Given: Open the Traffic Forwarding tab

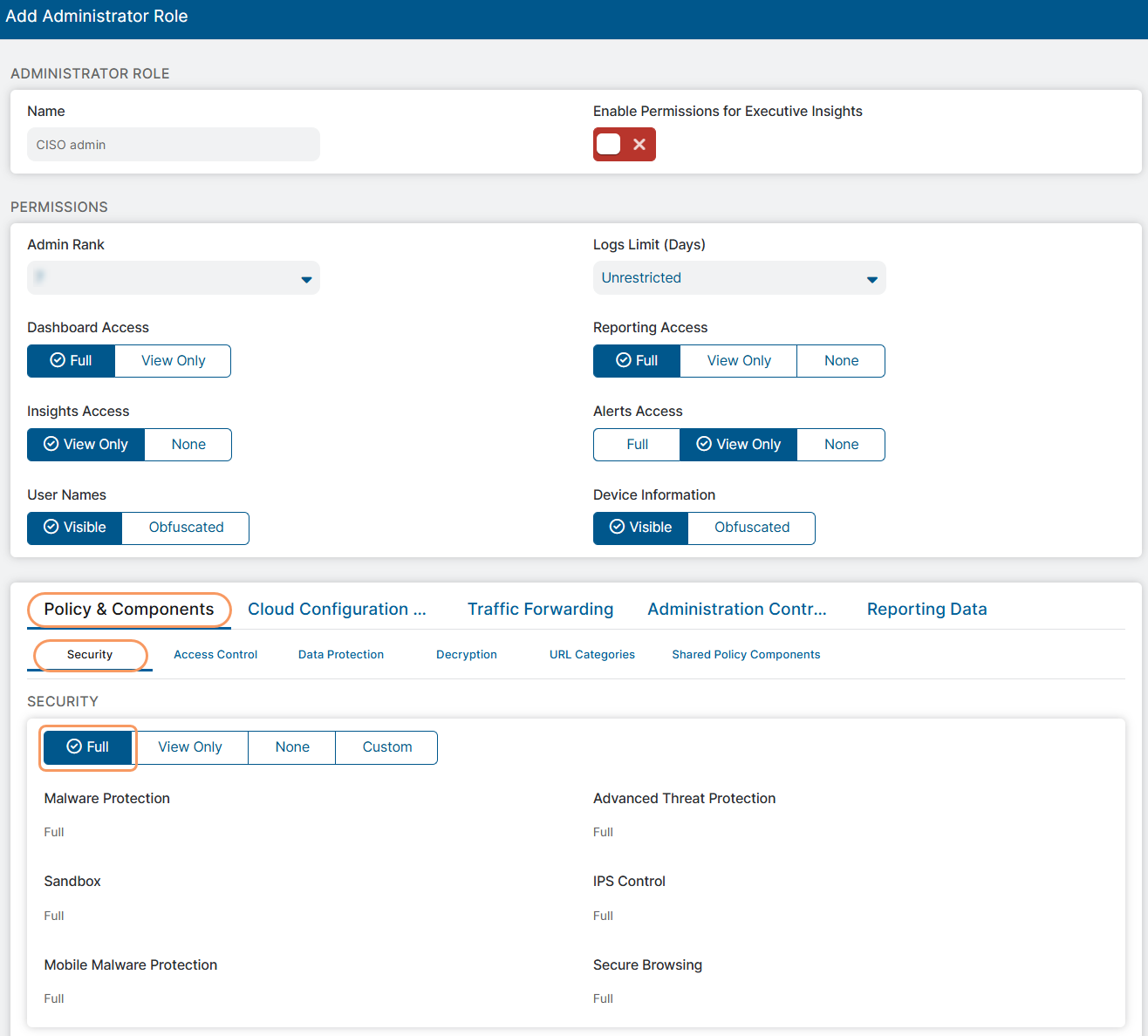Looking at the screenshot, I should pos(540,610).
